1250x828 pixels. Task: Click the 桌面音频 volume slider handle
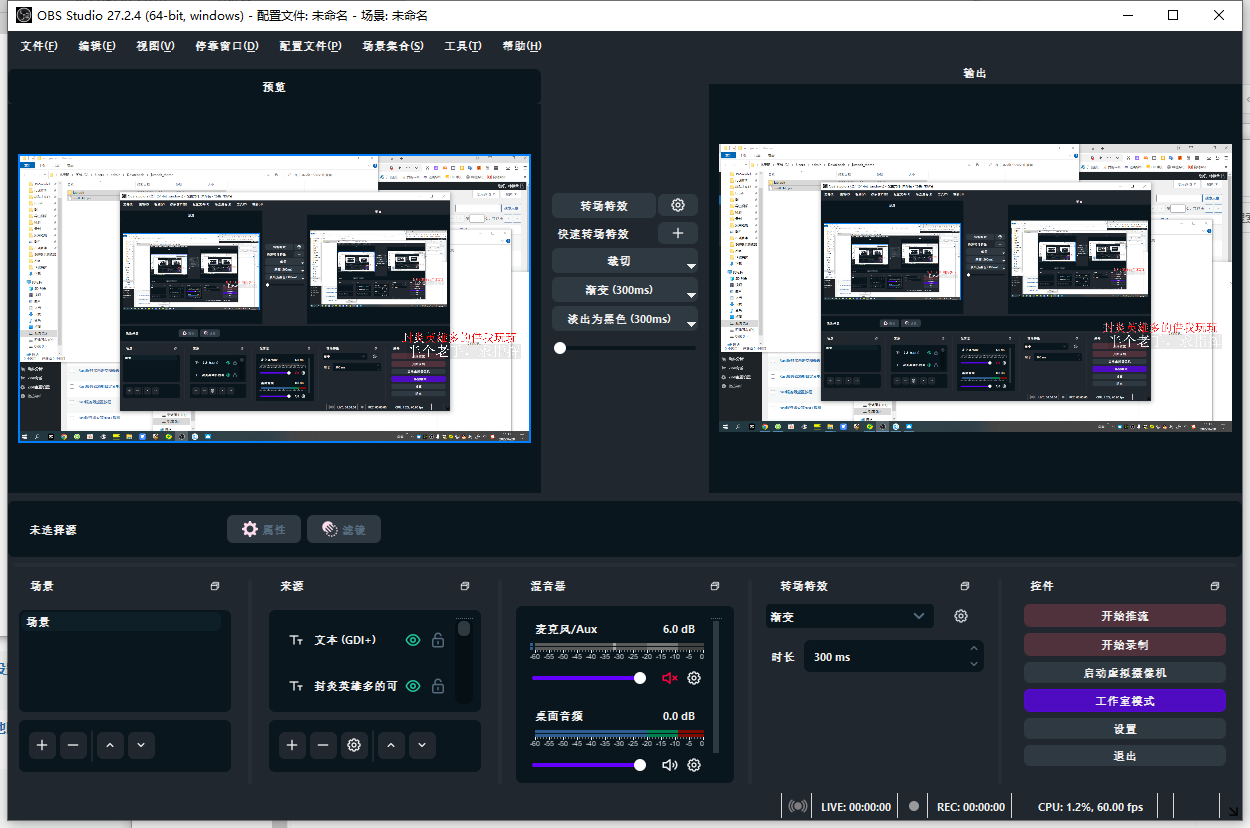[640, 765]
